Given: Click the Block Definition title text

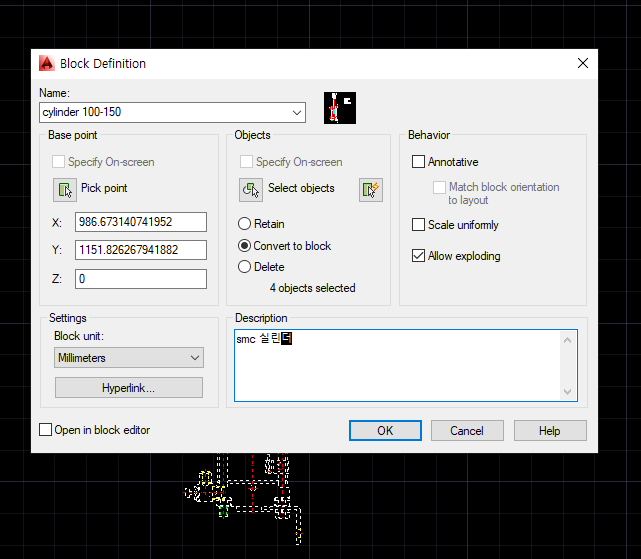Looking at the screenshot, I should click(x=103, y=63).
